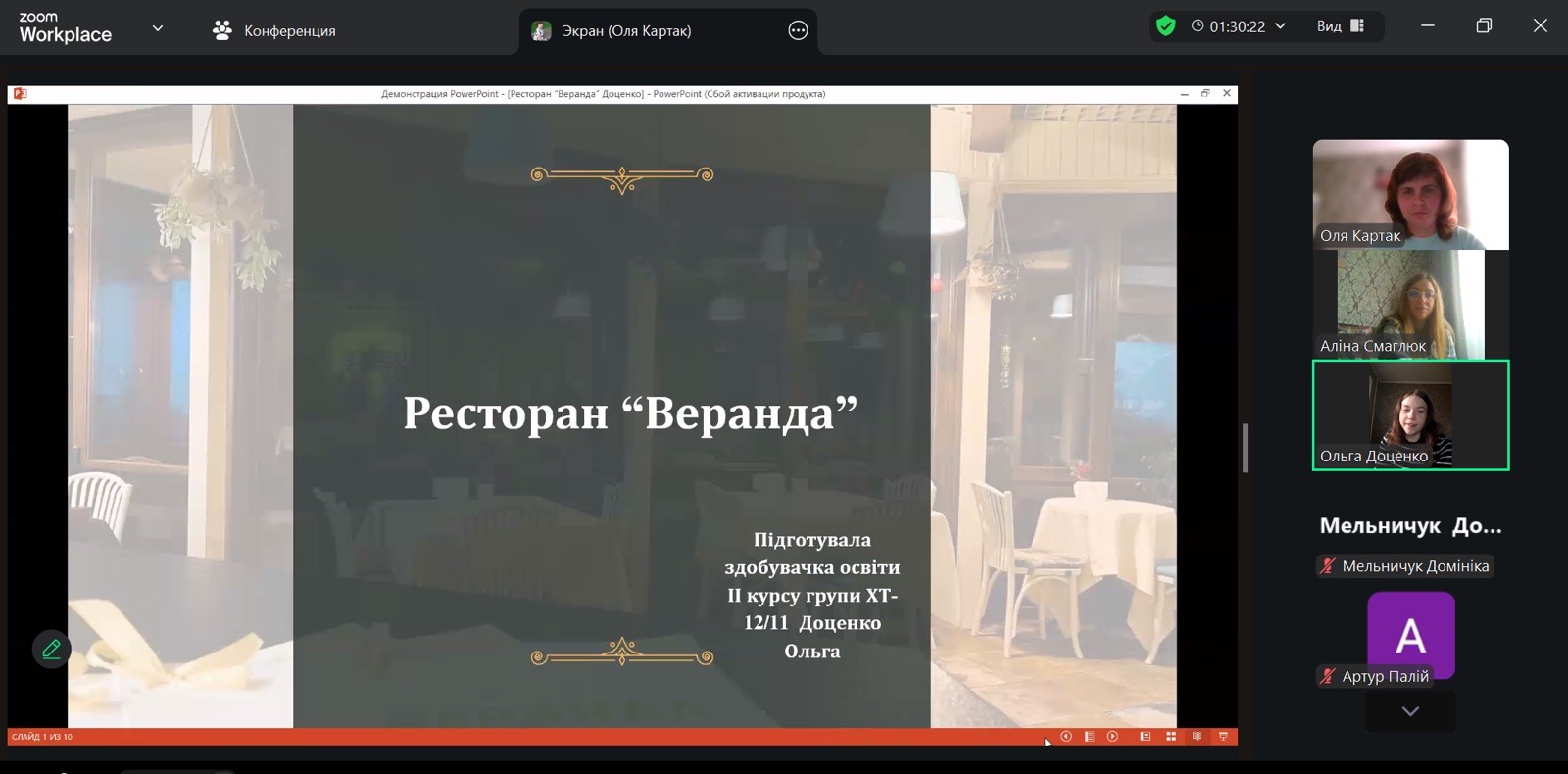Open the Вид layout menu
Screen dimensions: 1568x774
point(1340,26)
